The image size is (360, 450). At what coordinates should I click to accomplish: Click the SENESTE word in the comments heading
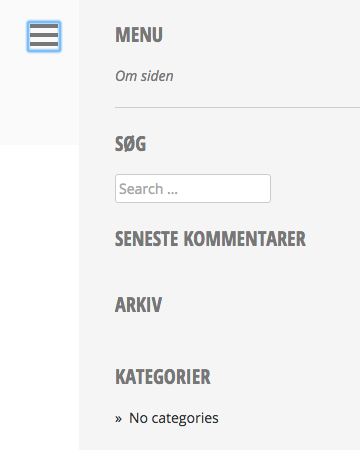[x=146, y=239]
